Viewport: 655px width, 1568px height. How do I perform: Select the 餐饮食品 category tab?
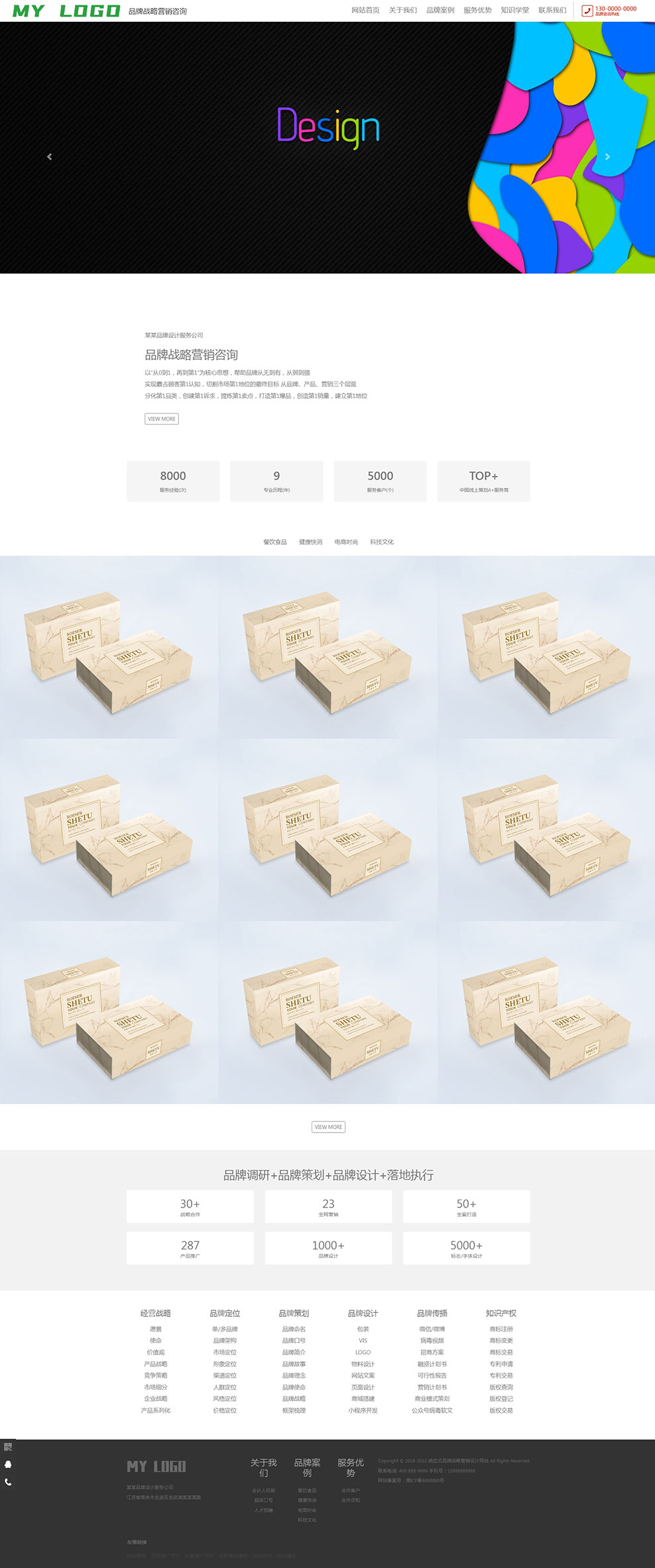(x=275, y=542)
